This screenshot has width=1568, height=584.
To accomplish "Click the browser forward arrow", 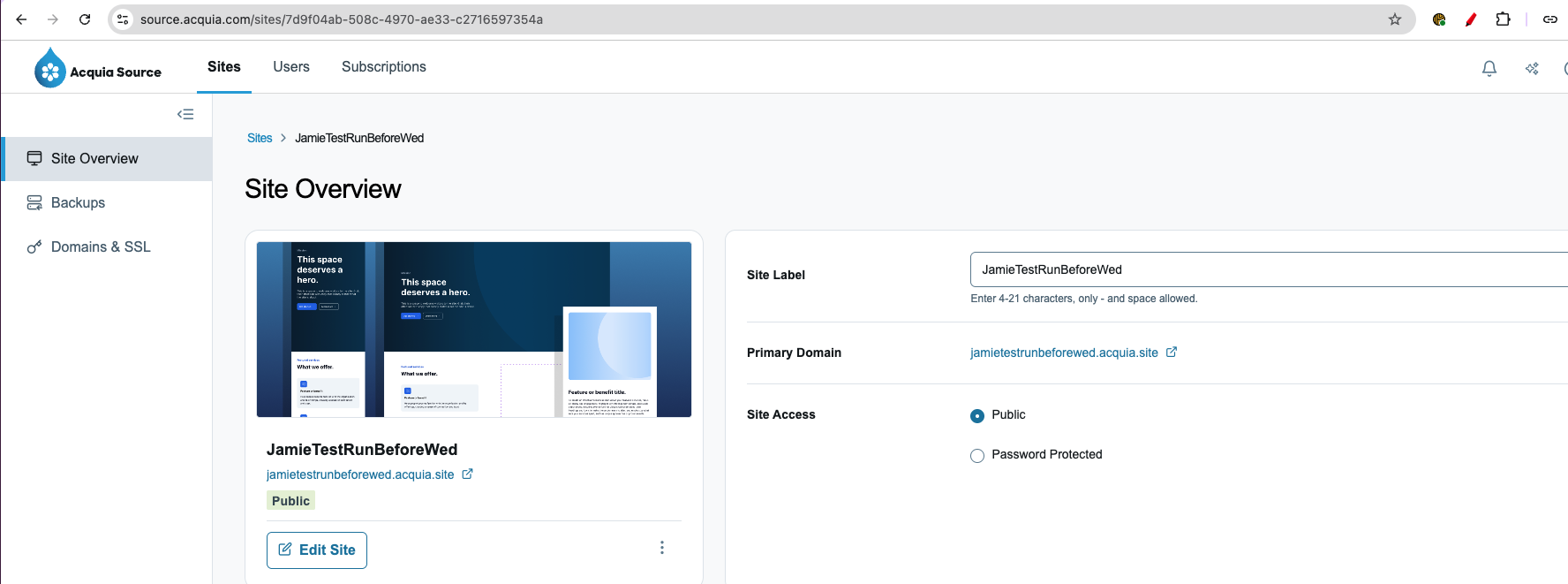I will coord(53,19).
